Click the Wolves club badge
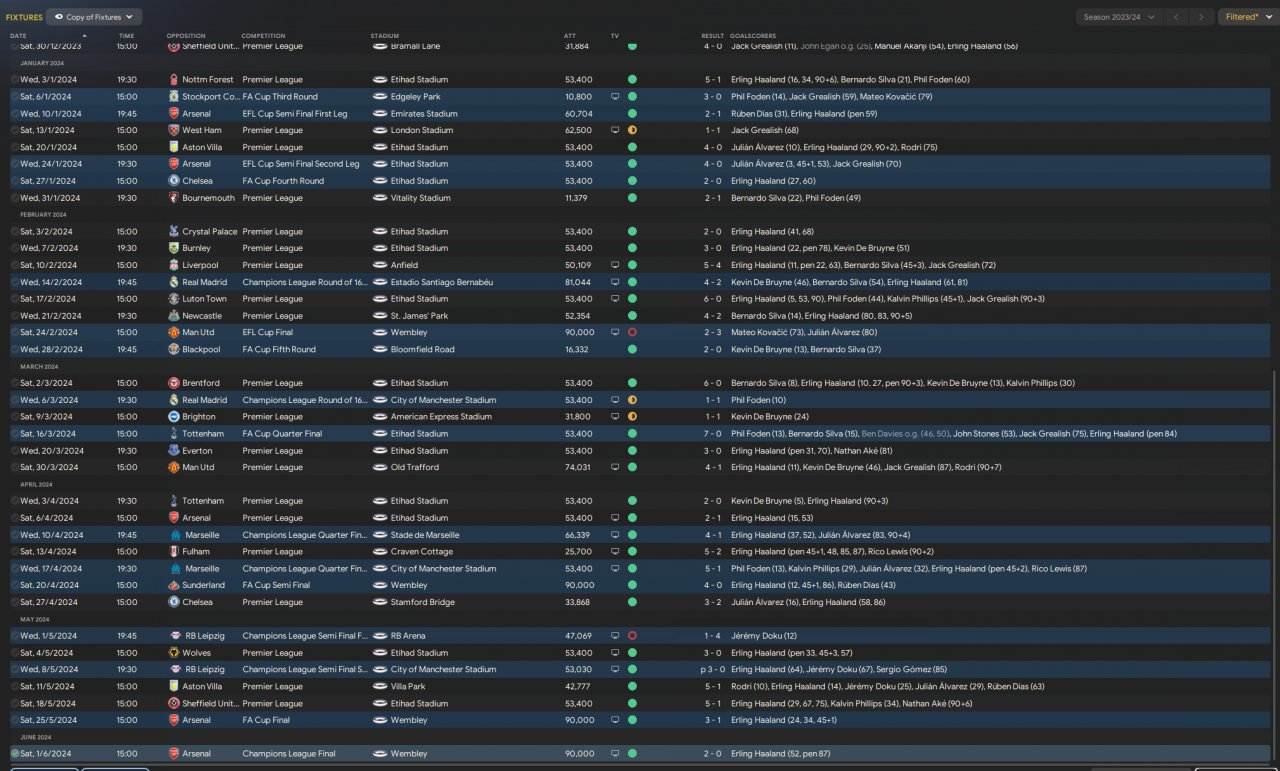Viewport: 1280px width, 771px height. 174,653
